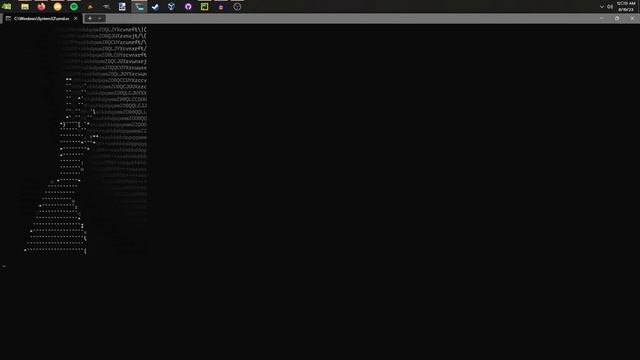Viewport: 640px width, 360px height.
Task: Open the taskbar clock and date
Action: [626, 7]
